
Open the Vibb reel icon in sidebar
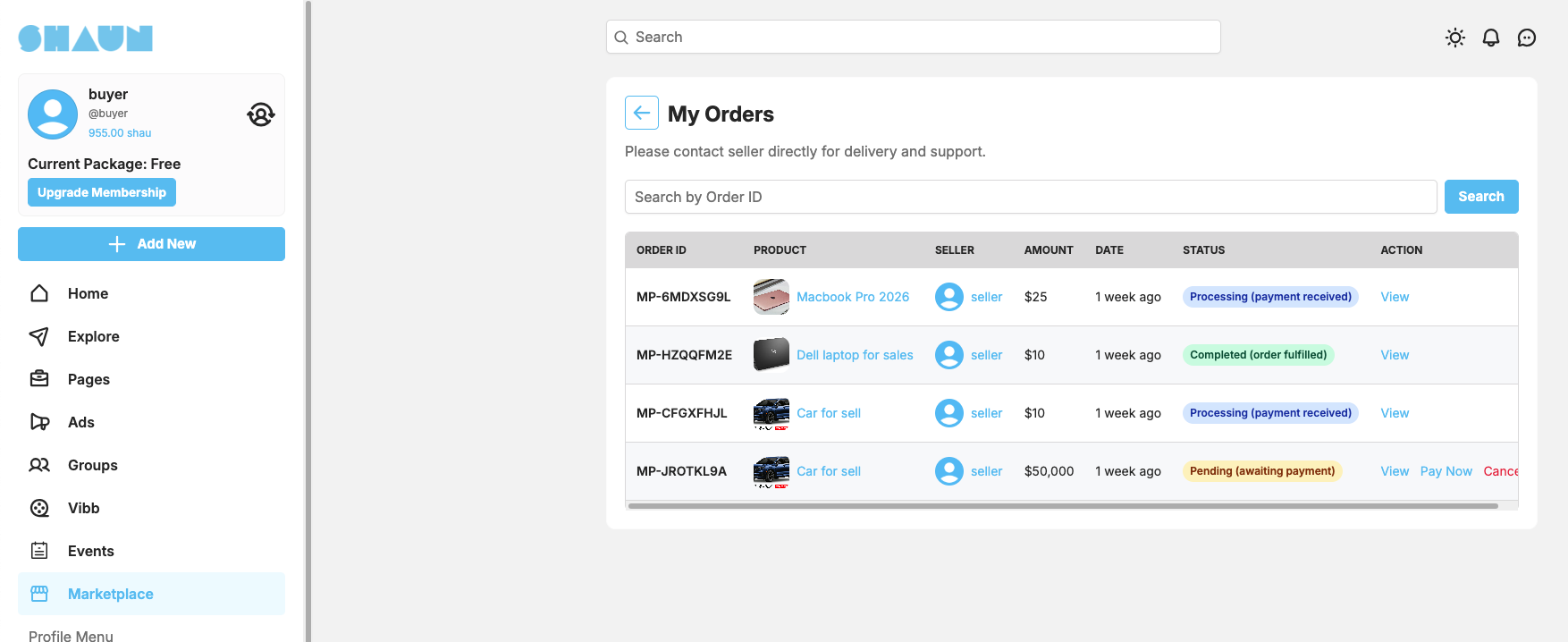click(x=39, y=508)
